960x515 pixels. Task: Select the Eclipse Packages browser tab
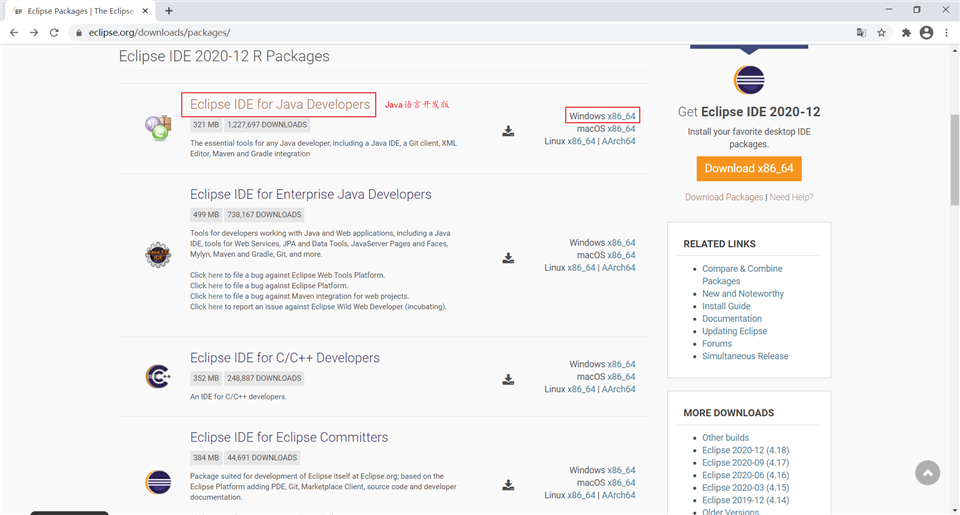[80, 11]
